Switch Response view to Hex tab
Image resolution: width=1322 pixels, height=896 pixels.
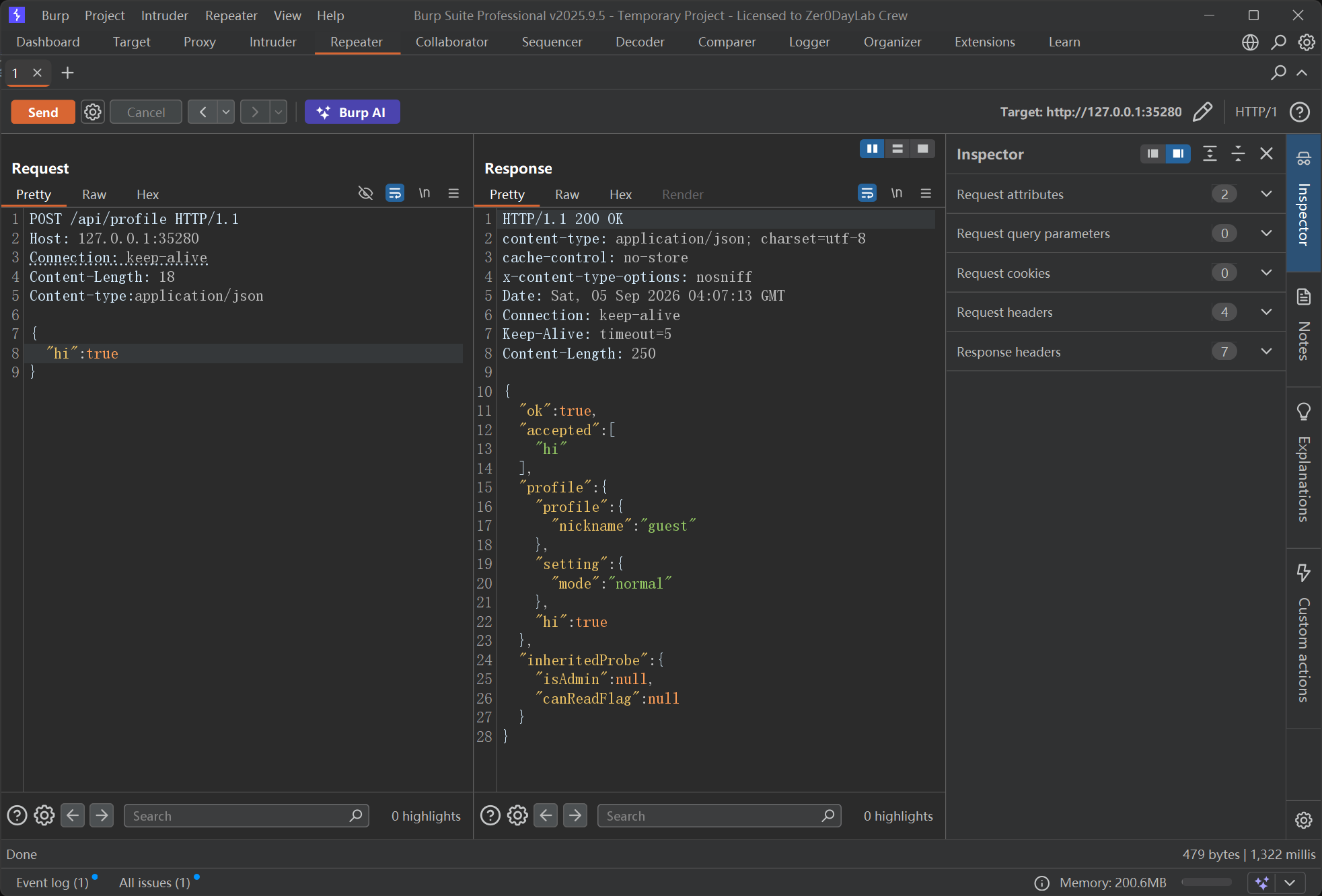[x=620, y=194]
